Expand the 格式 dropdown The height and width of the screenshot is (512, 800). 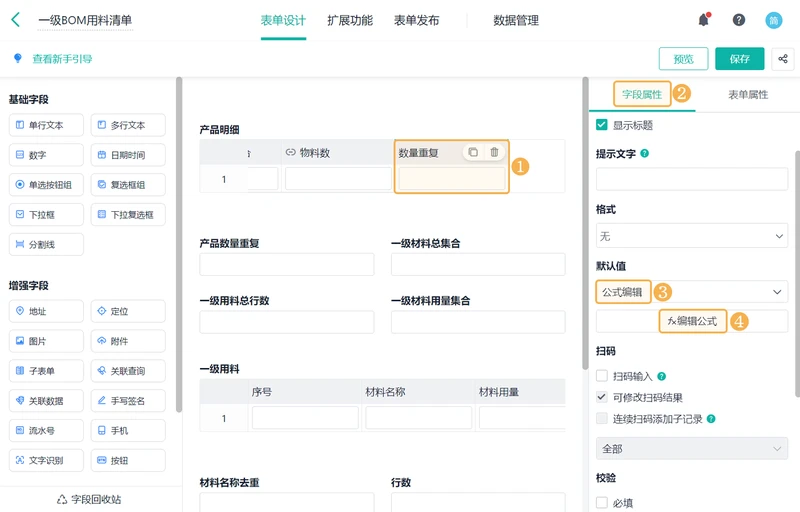692,236
